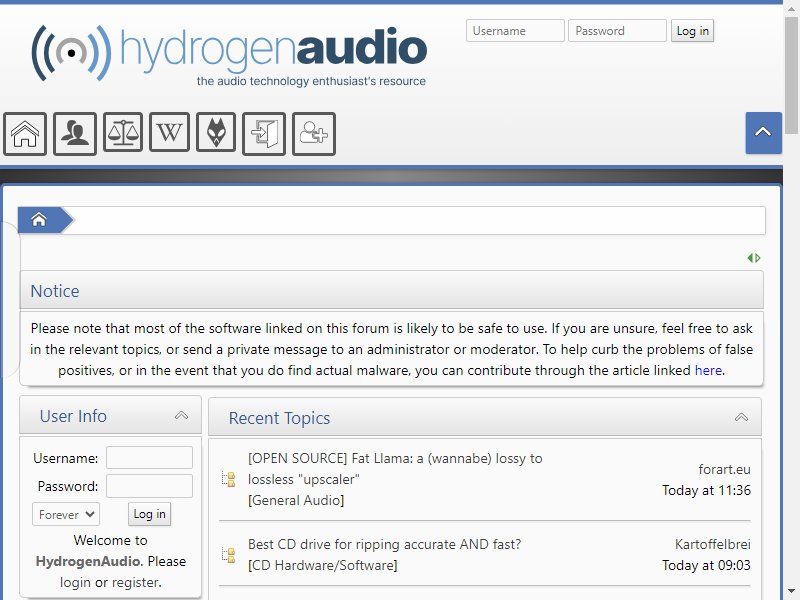The image size is (800, 600).
Task: Click the 'register' link in welcome text
Action: pos(135,582)
